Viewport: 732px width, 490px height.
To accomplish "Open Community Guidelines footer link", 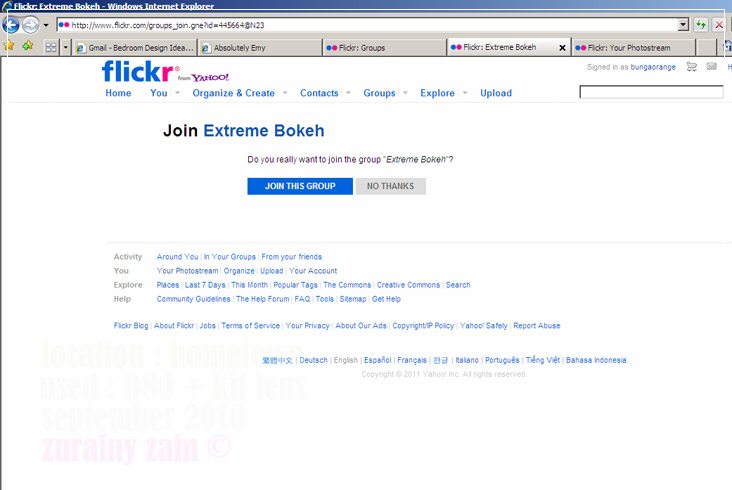I will (x=193, y=299).
